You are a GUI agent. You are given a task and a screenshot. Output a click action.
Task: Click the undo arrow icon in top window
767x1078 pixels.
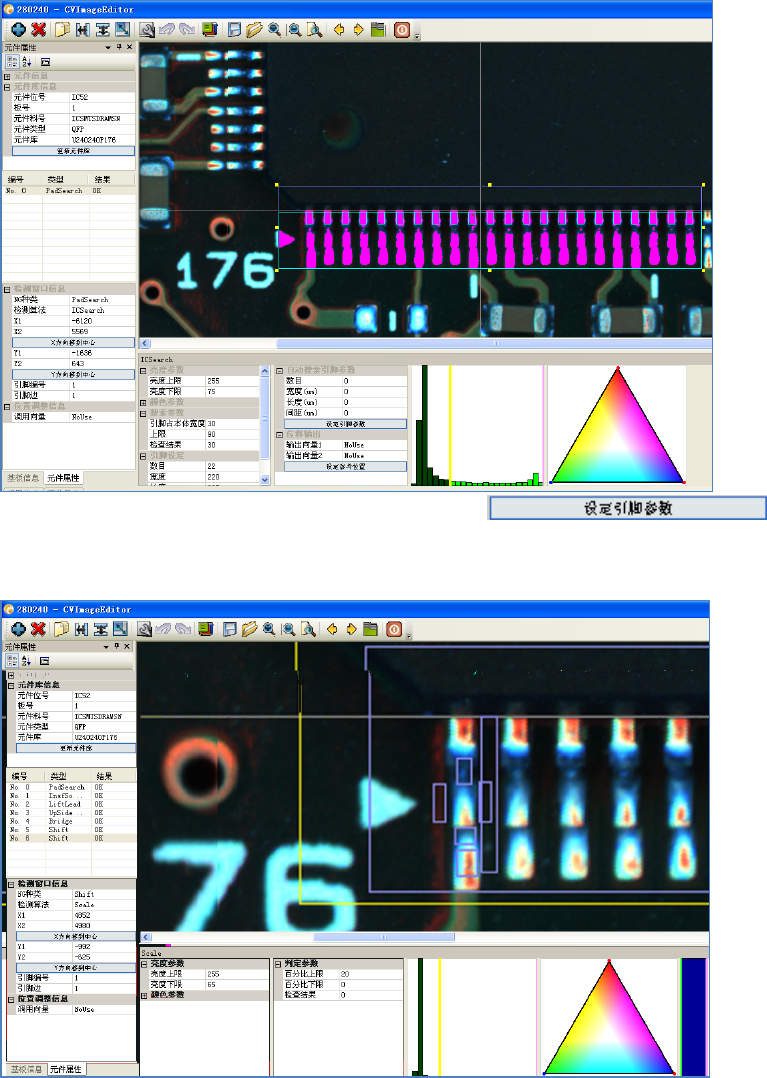click(167, 30)
